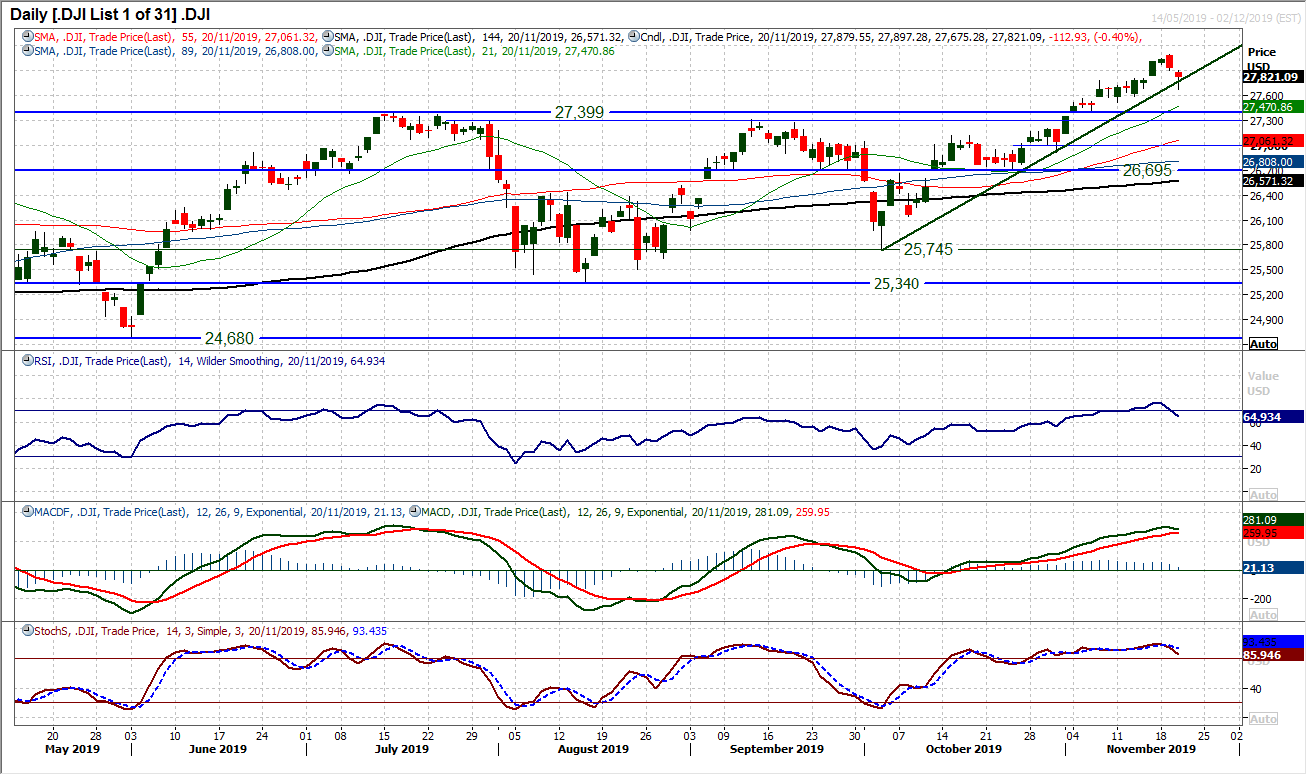This screenshot has height=775, width=1307.
Task: Click the clock icon beside the SMA 144 legend
Action: point(330,36)
